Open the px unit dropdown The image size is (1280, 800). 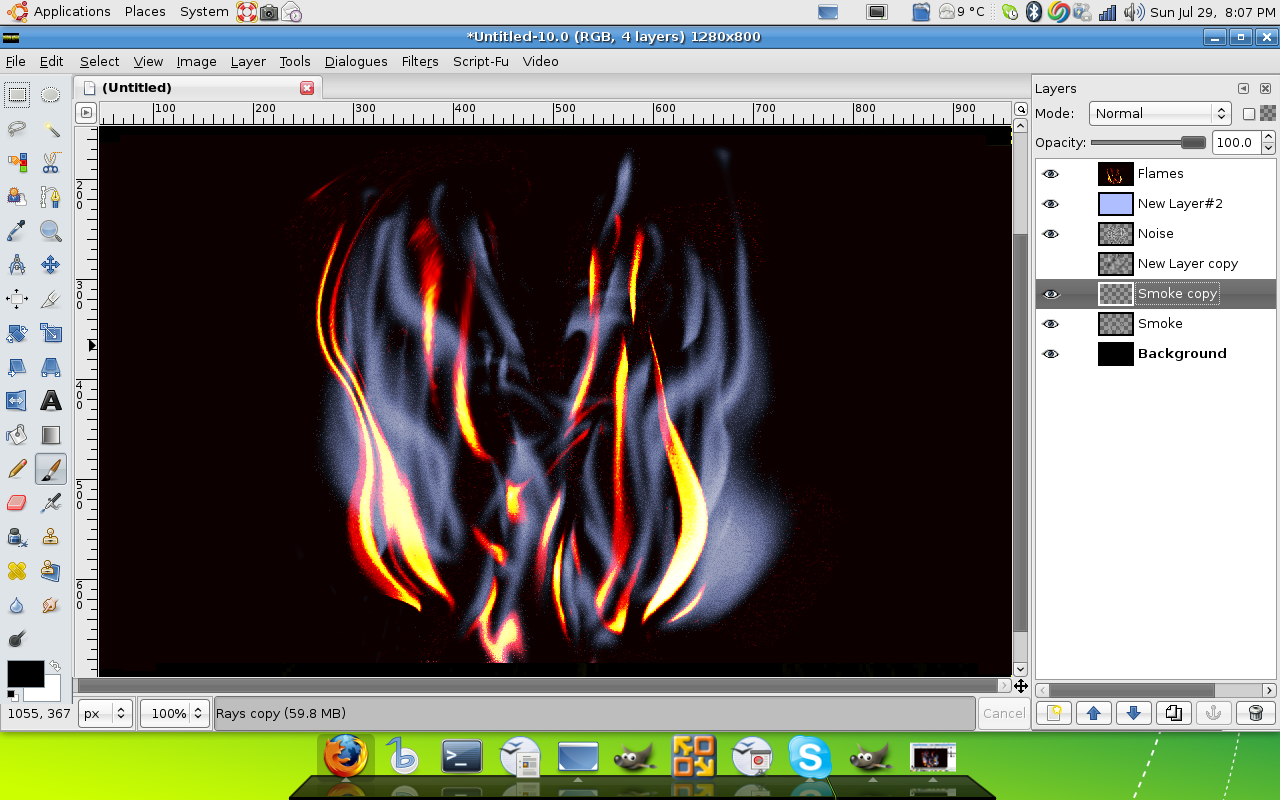click(105, 713)
